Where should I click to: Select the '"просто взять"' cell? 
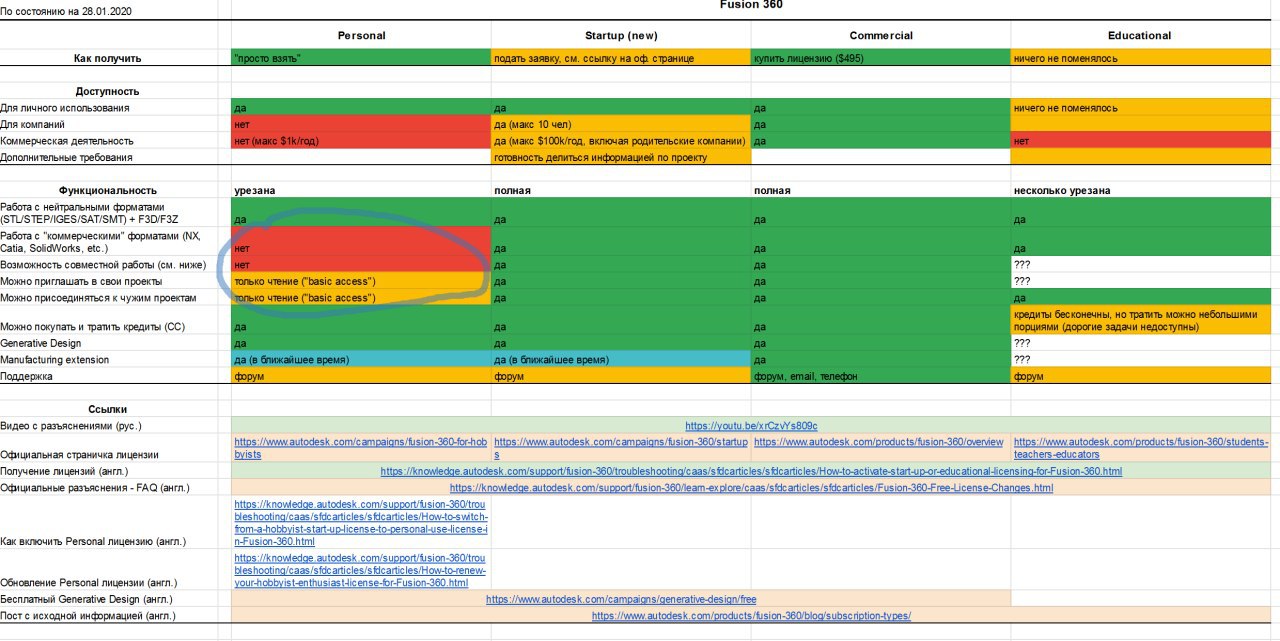(361, 58)
